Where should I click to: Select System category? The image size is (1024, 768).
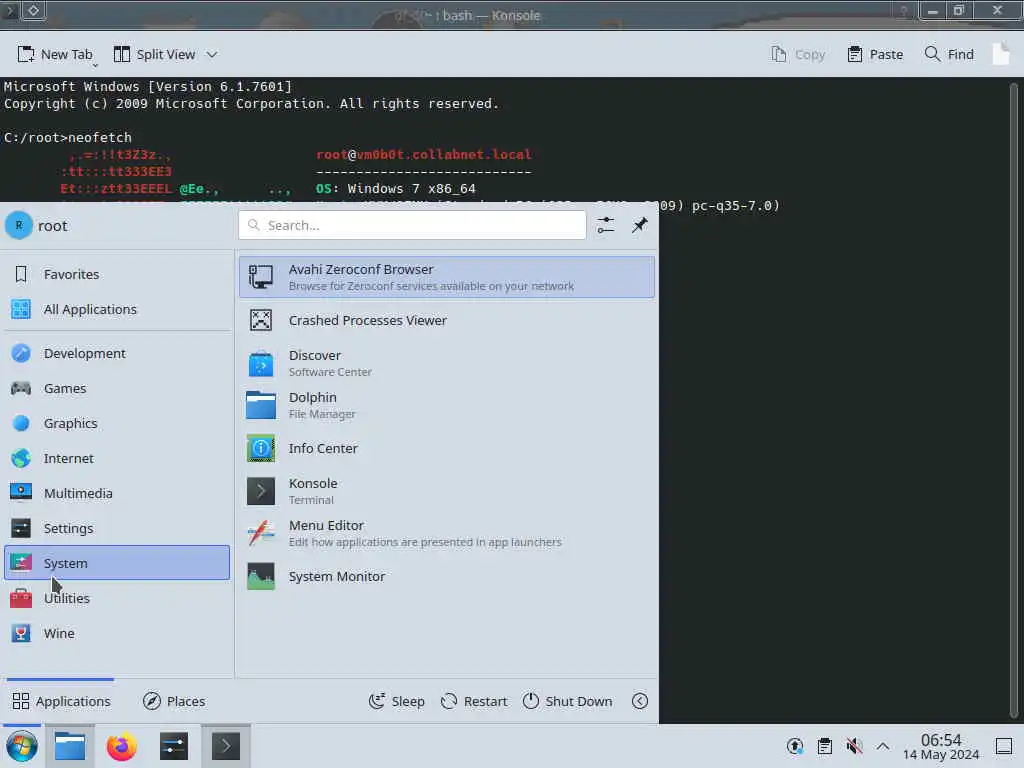point(117,563)
